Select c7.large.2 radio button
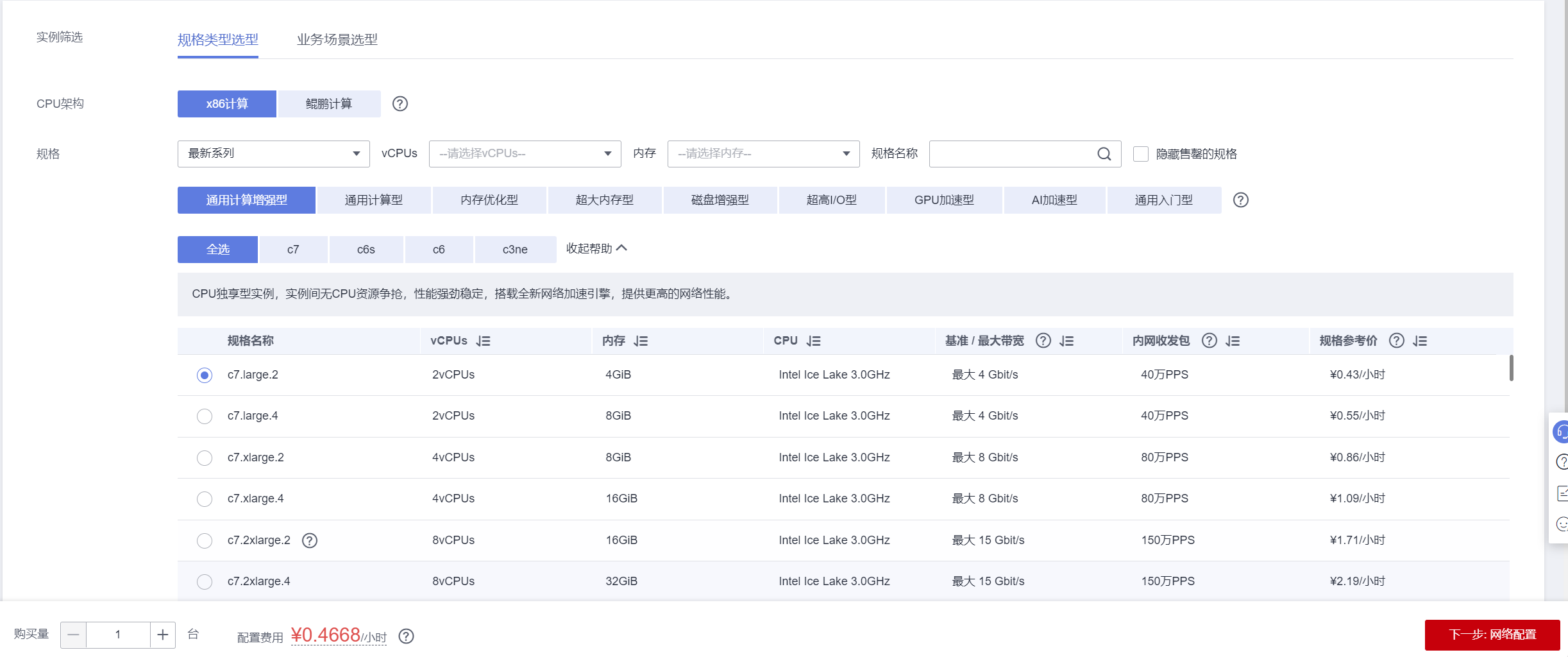 205,375
